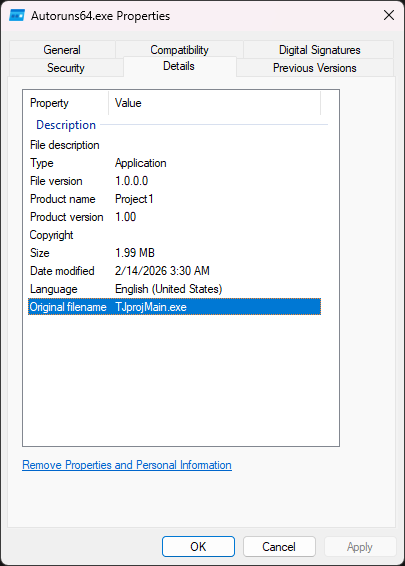The width and height of the screenshot is (405, 566).
Task: Open Remove Properties and Personal Information link
Action: pyautogui.click(x=127, y=465)
